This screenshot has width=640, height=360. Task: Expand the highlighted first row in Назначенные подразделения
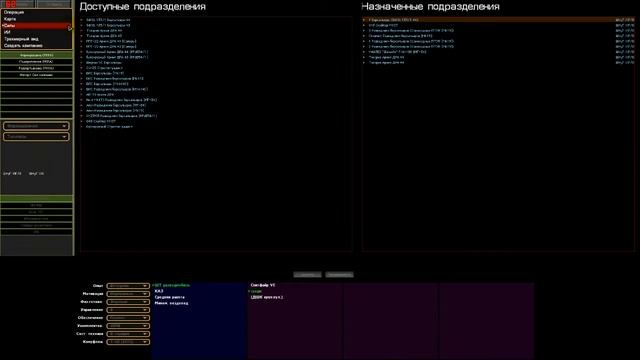click(x=364, y=20)
